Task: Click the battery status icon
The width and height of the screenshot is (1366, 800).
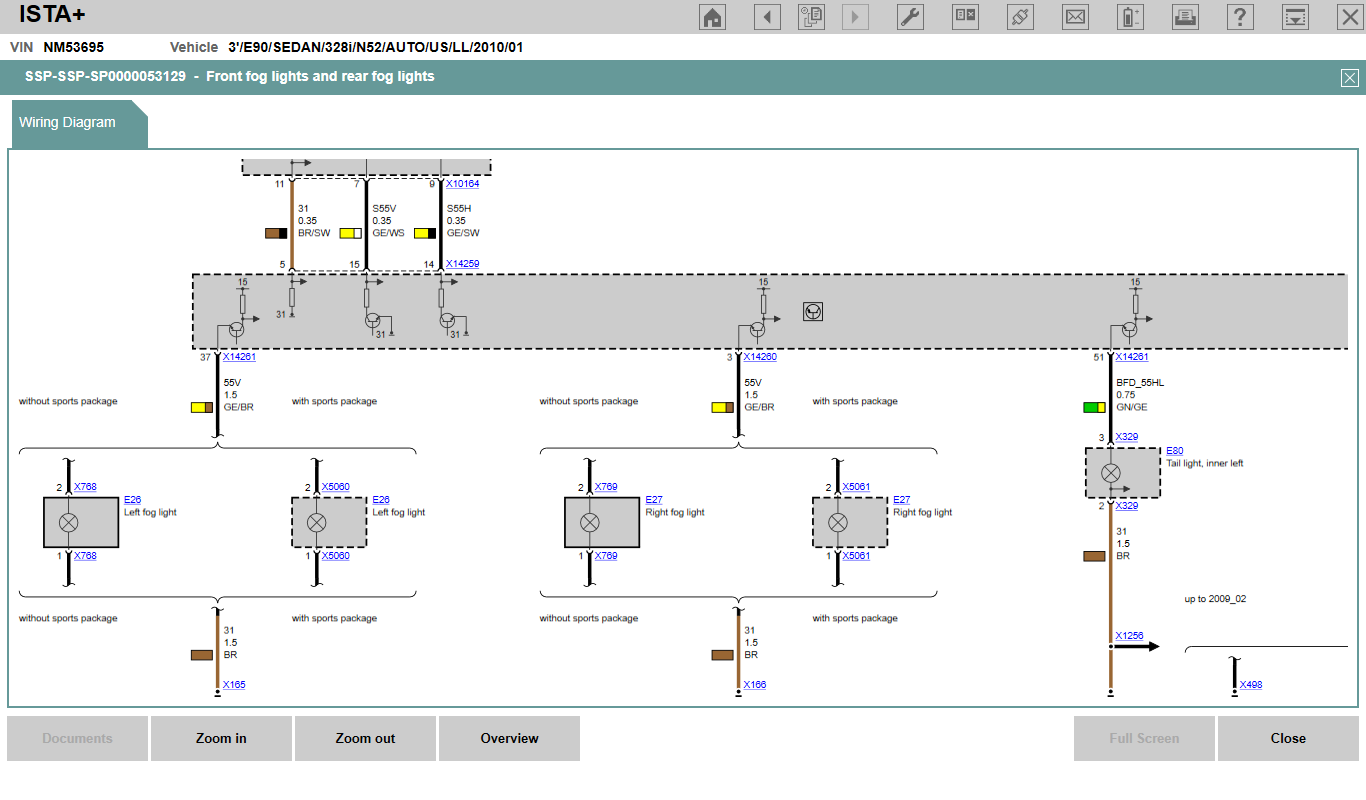Action: (x=1130, y=17)
